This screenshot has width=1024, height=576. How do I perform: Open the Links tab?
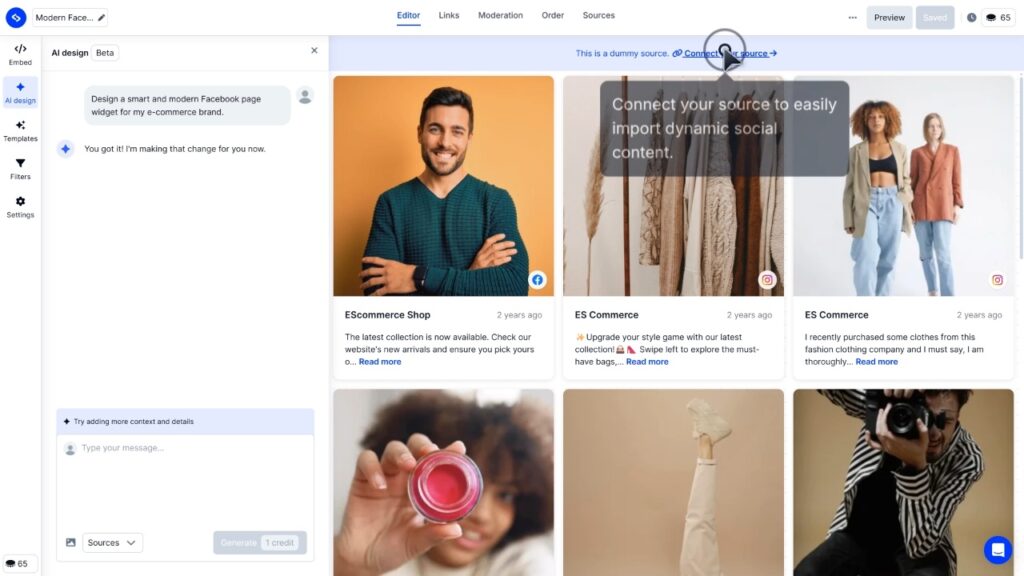pos(449,15)
